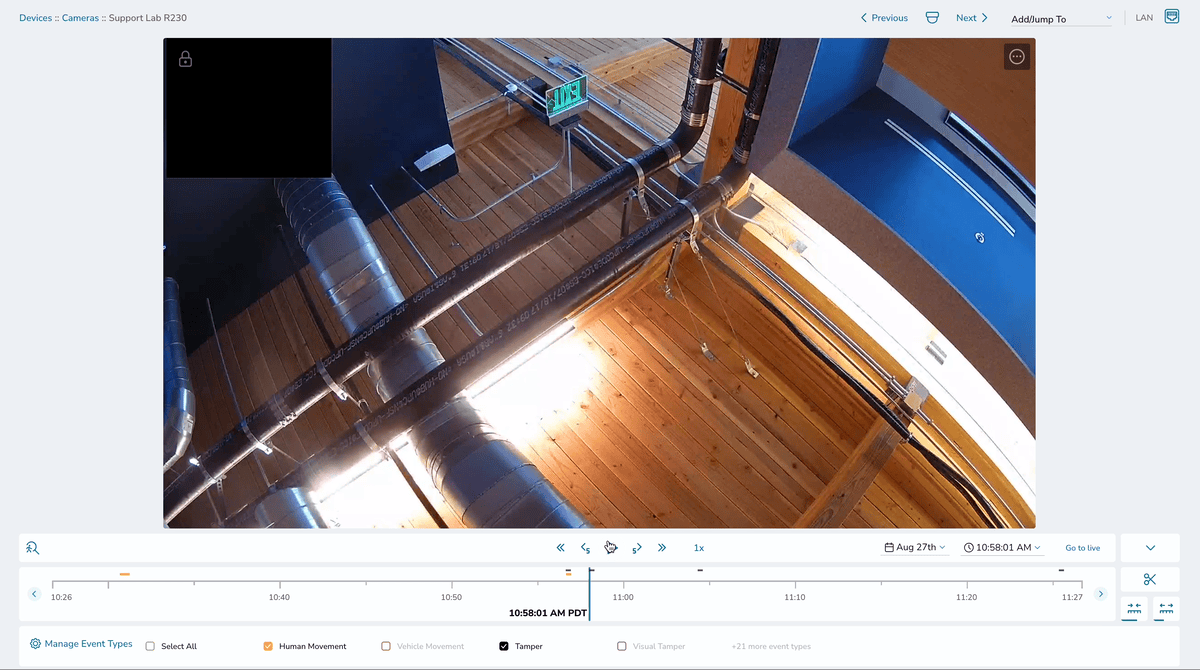Click the camera video feed
The image size is (1200, 670).
[x=599, y=283]
